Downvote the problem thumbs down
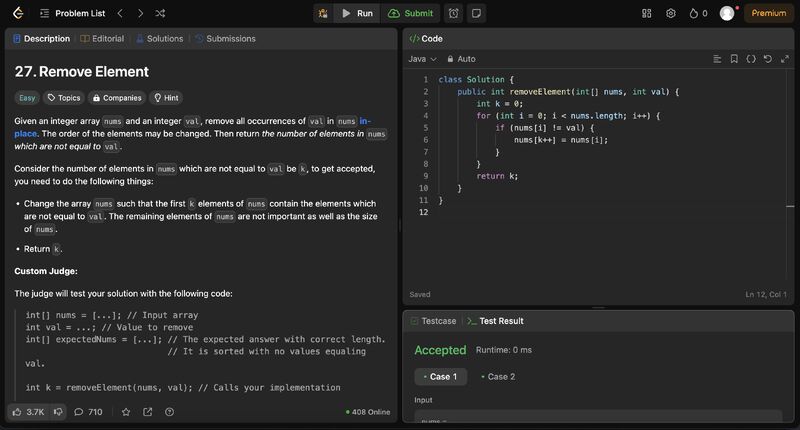Image resolution: width=800 pixels, height=430 pixels. click(58, 412)
